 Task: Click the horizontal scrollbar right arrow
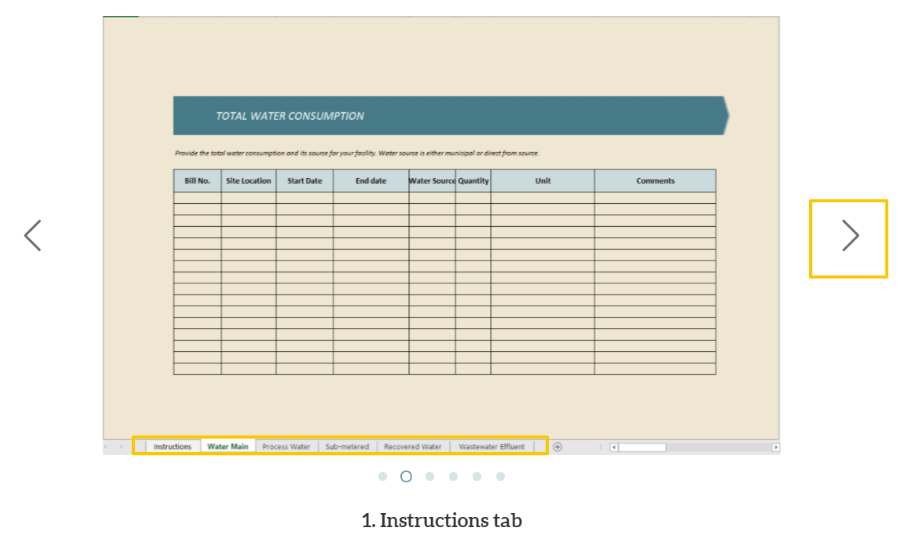tap(775, 447)
